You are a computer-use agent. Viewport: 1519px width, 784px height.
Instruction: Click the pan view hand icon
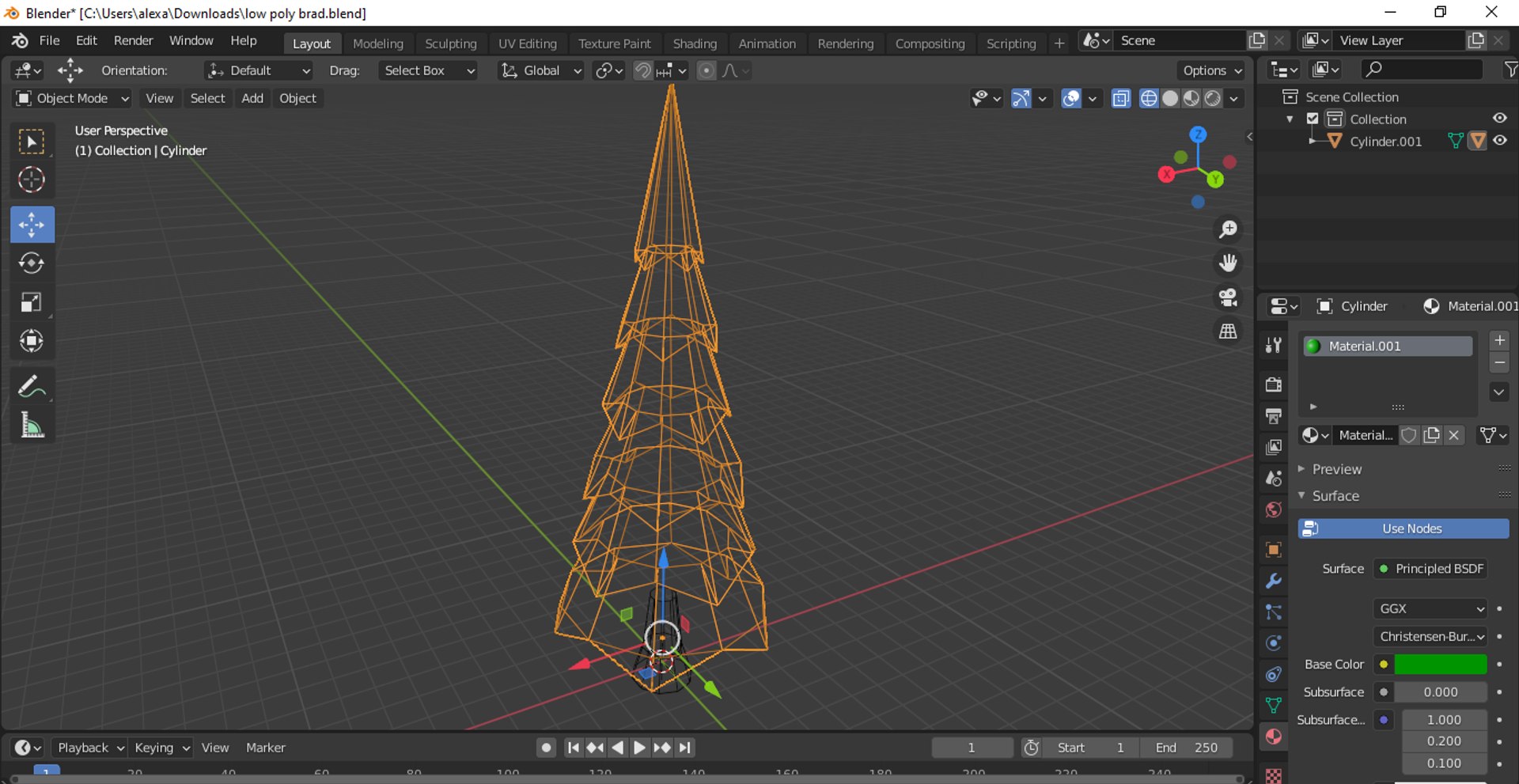point(1228,263)
